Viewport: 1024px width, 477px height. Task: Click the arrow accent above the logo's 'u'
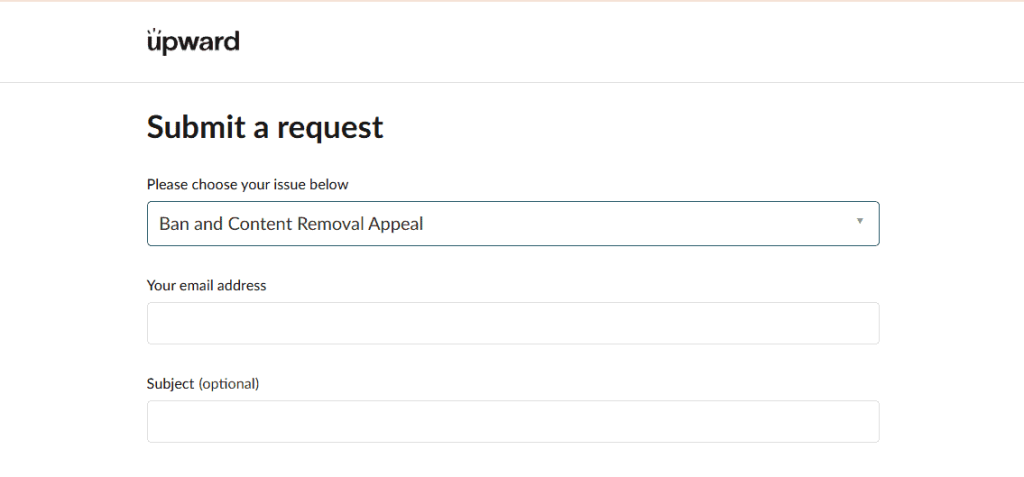pyautogui.click(x=153, y=32)
